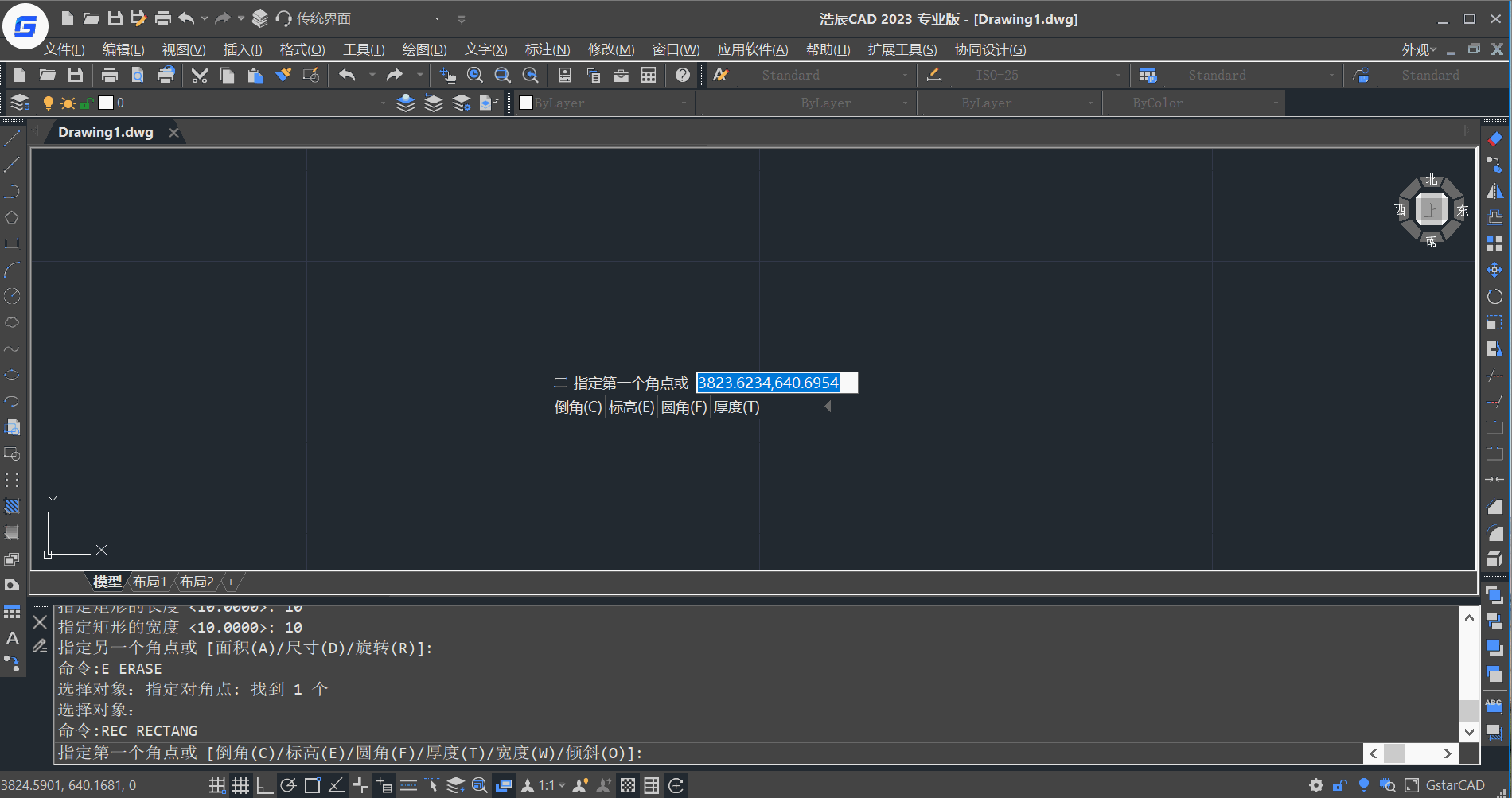Open the Properties panel icon
Screen dimensions: 1512x798
[565, 75]
